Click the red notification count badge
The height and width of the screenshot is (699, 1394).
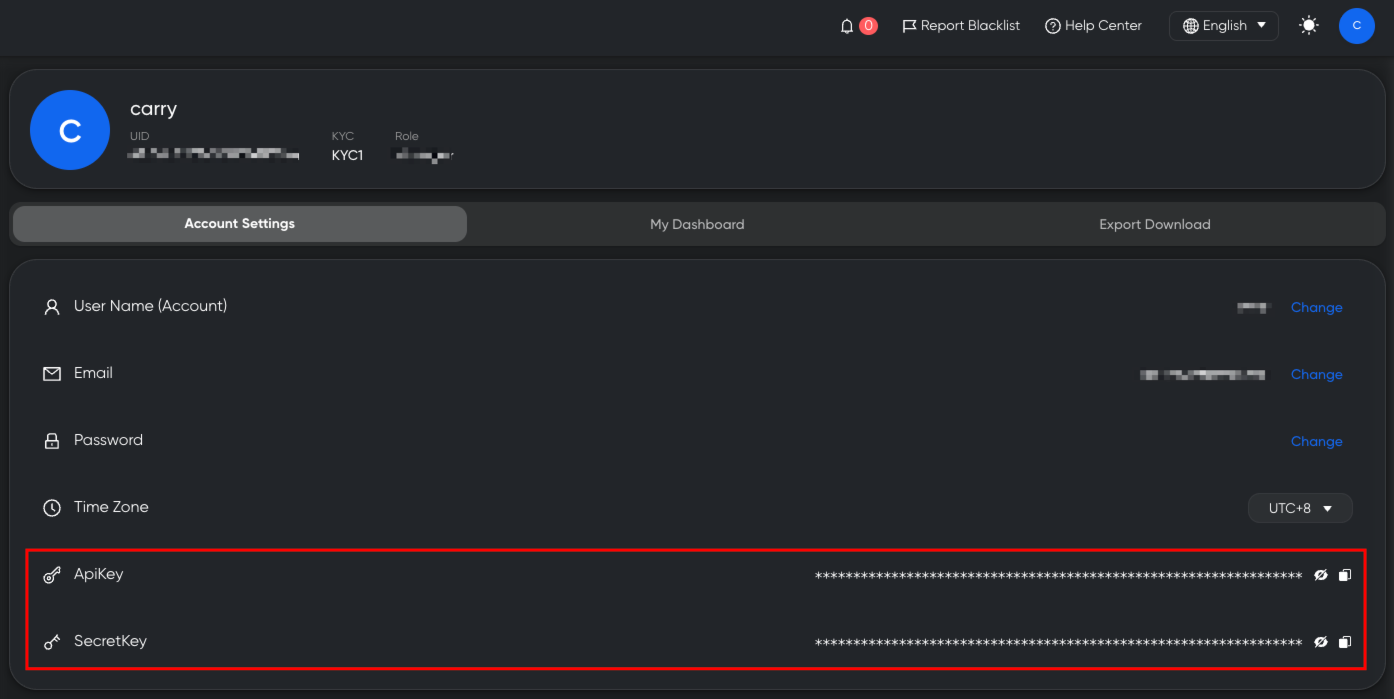(x=868, y=26)
